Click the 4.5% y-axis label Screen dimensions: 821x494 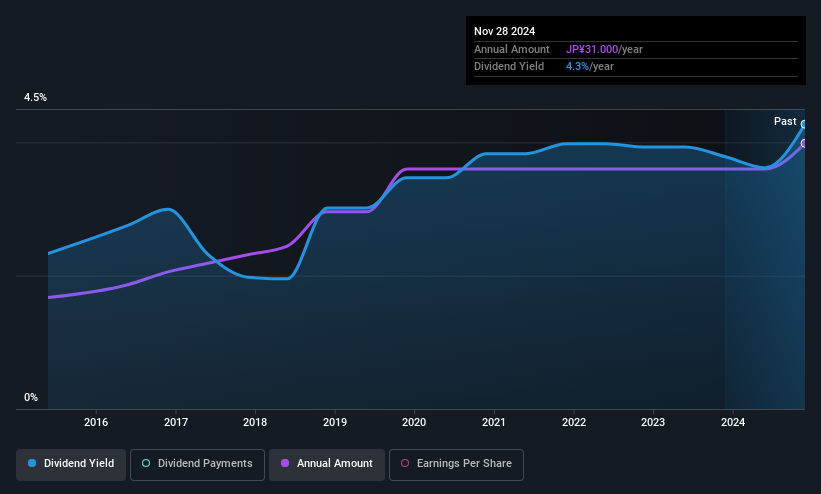coord(35,97)
